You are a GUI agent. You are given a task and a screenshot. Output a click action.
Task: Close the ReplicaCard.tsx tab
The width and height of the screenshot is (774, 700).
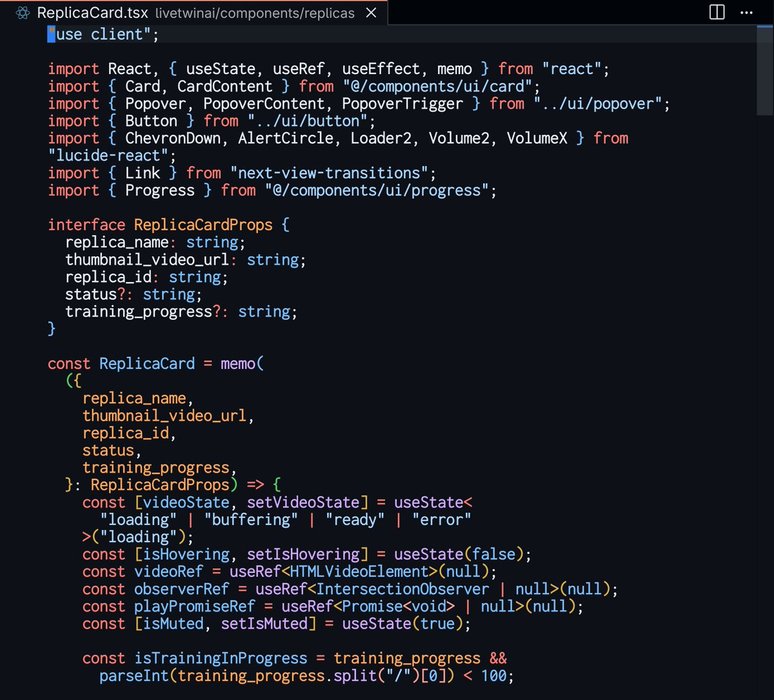(x=372, y=13)
